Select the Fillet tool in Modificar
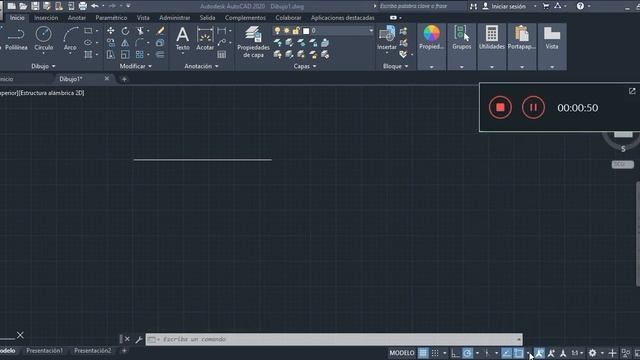The height and width of the screenshot is (360, 640). pyautogui.click(x=140, y=42)
